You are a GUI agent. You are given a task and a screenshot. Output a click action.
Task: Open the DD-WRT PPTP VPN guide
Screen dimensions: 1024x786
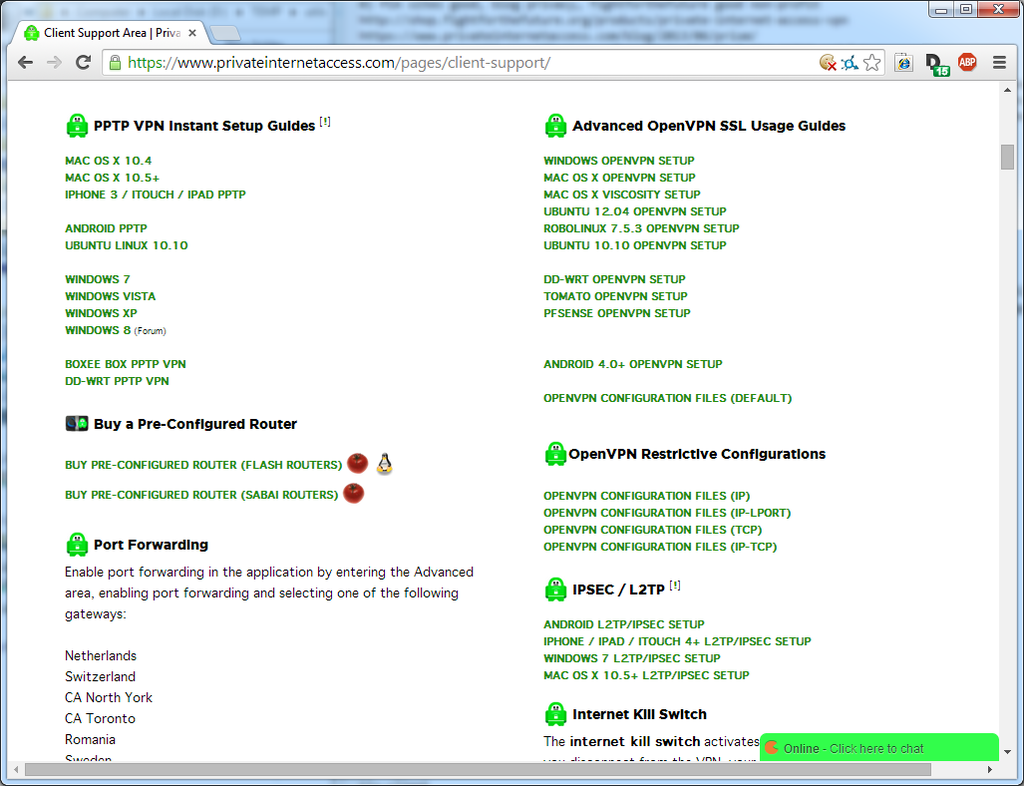pyautogui.click(x=117, y=381)
